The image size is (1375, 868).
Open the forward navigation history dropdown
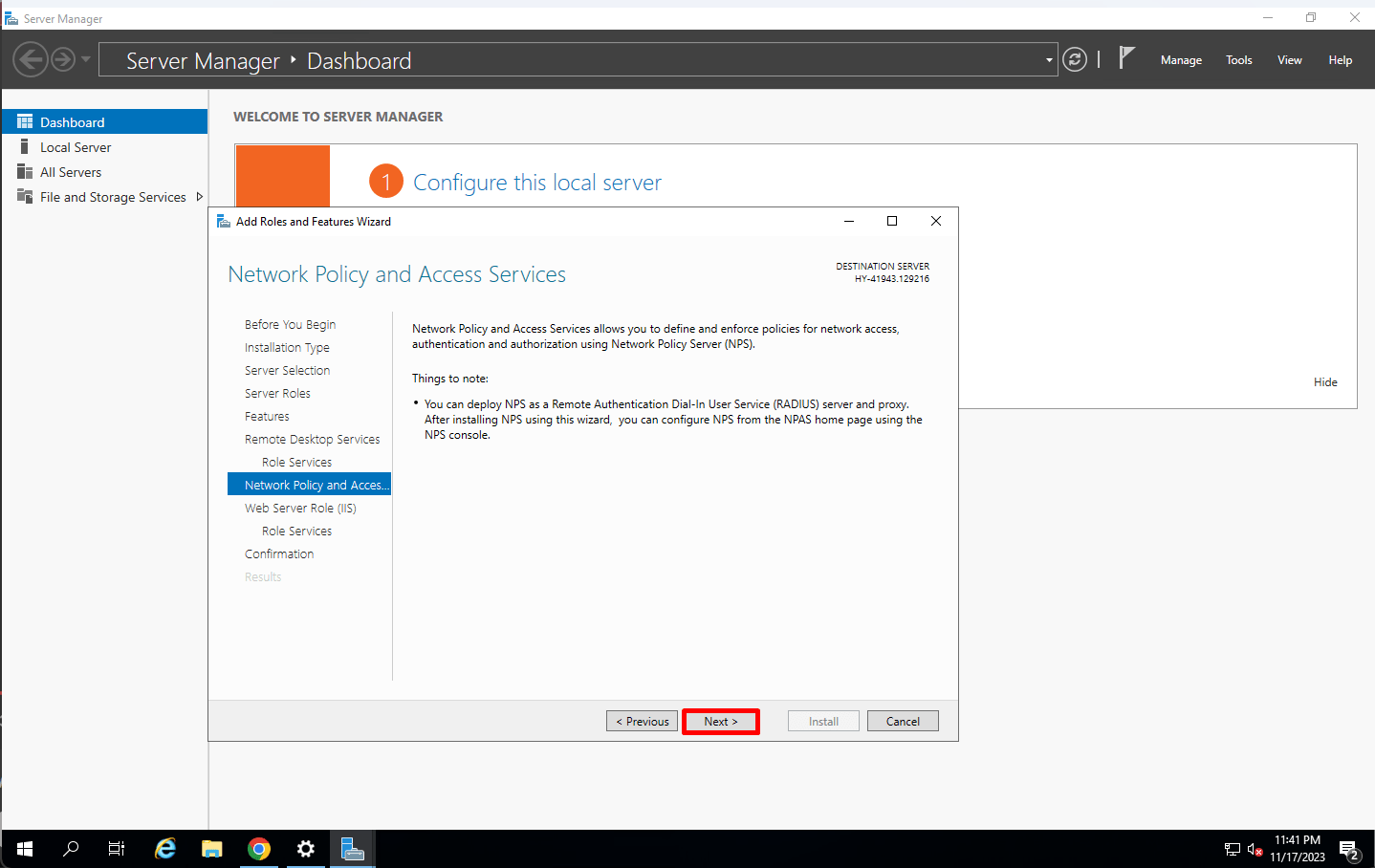click(85, 58)
